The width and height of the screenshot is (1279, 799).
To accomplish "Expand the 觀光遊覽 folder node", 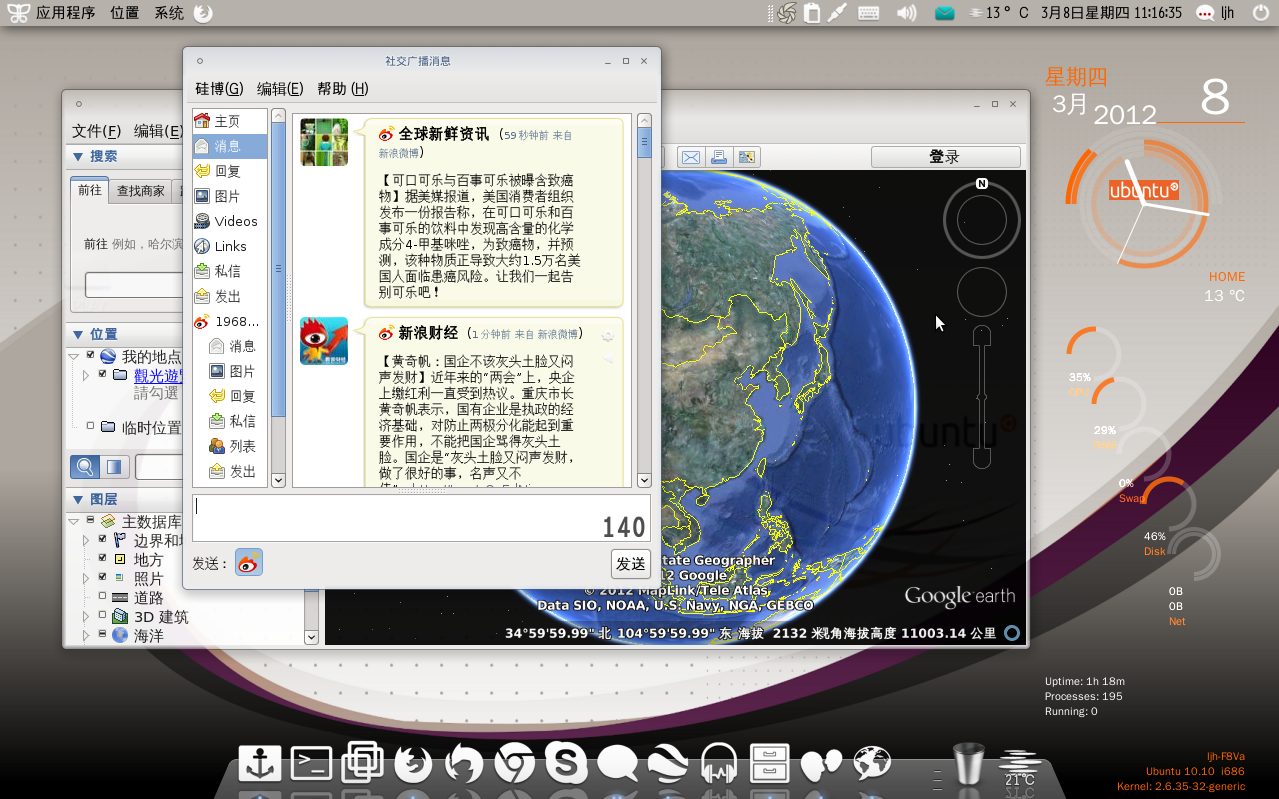I will [86, 375].
